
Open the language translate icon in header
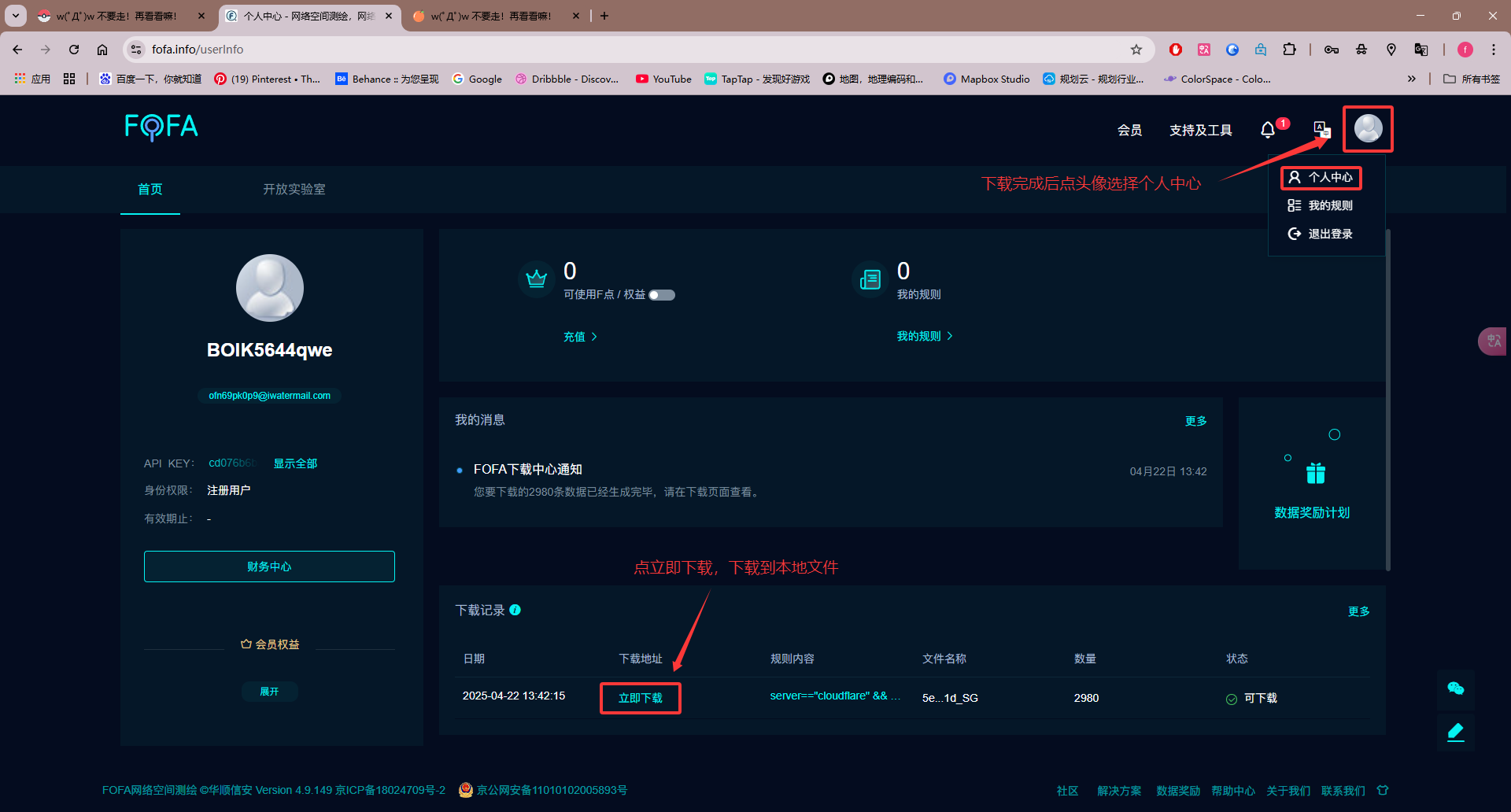[x=1321, y=129]
